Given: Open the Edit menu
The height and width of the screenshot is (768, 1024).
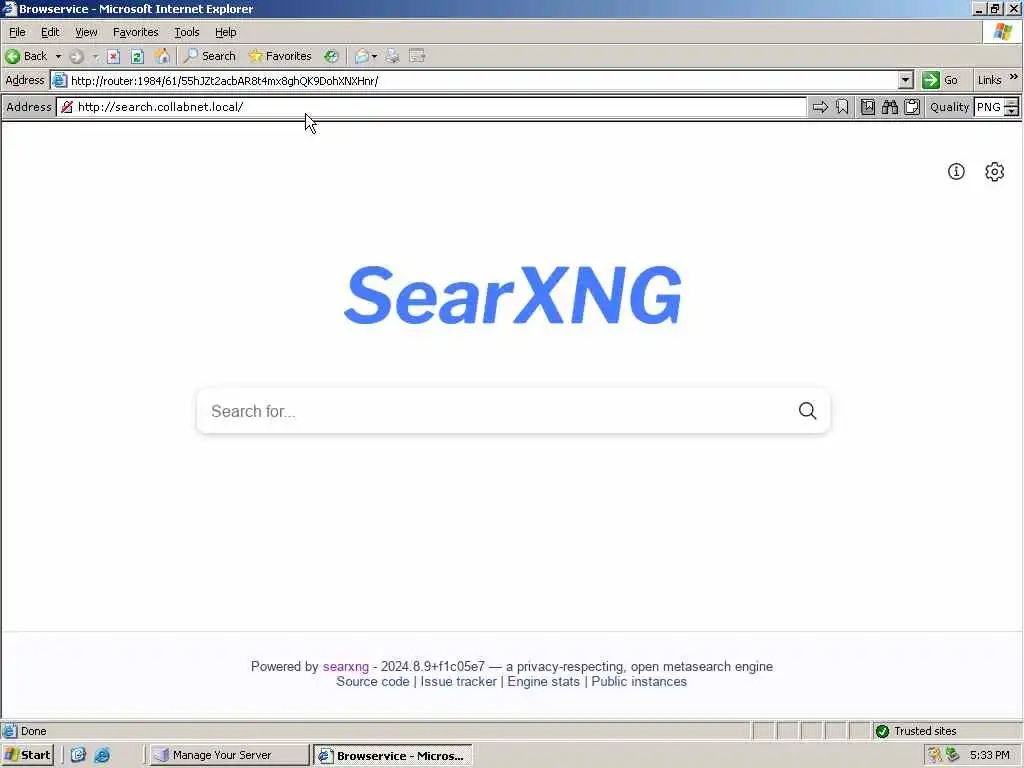Looking at the screenshot, I should 50,32.
